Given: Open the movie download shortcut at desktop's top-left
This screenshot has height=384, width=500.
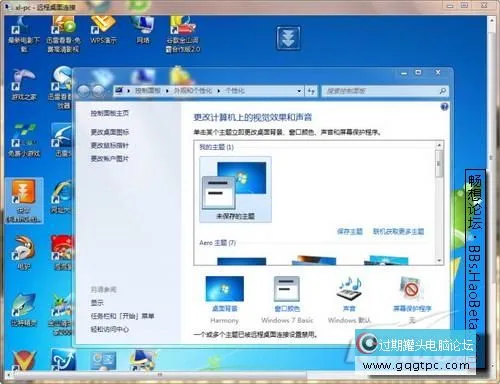Looking at the screenshot, I should 23,34.
